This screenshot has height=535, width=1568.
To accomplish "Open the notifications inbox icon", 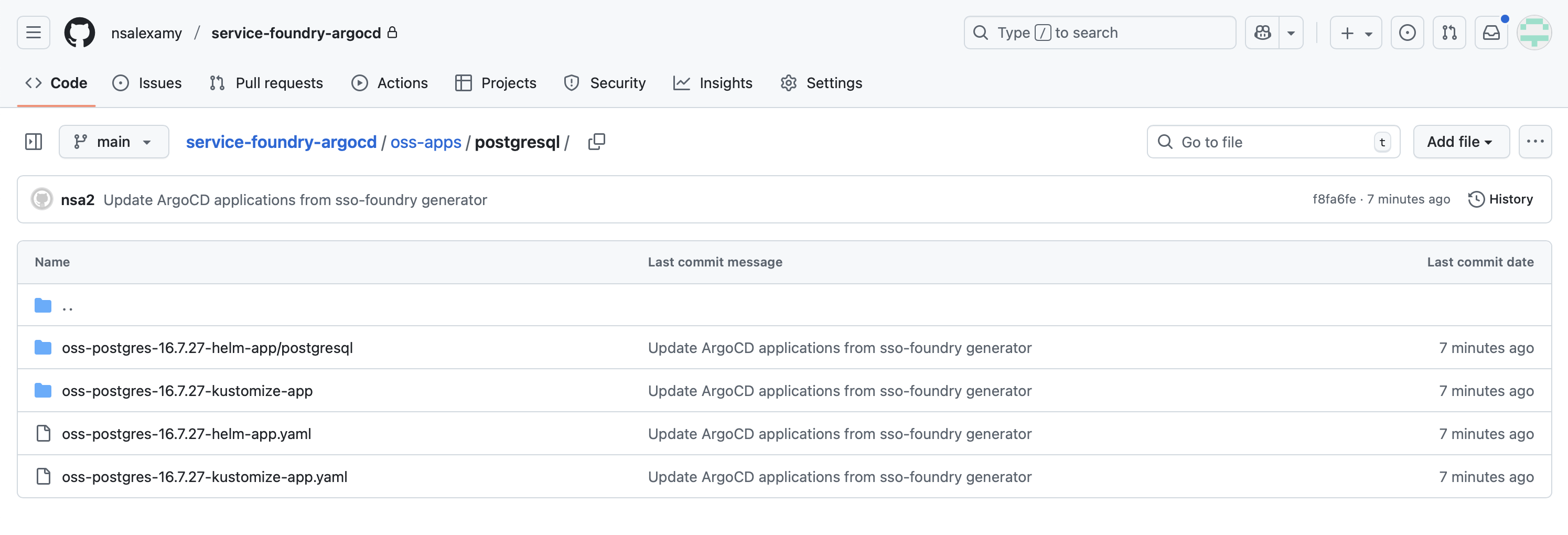I will tap(1491, 33).
